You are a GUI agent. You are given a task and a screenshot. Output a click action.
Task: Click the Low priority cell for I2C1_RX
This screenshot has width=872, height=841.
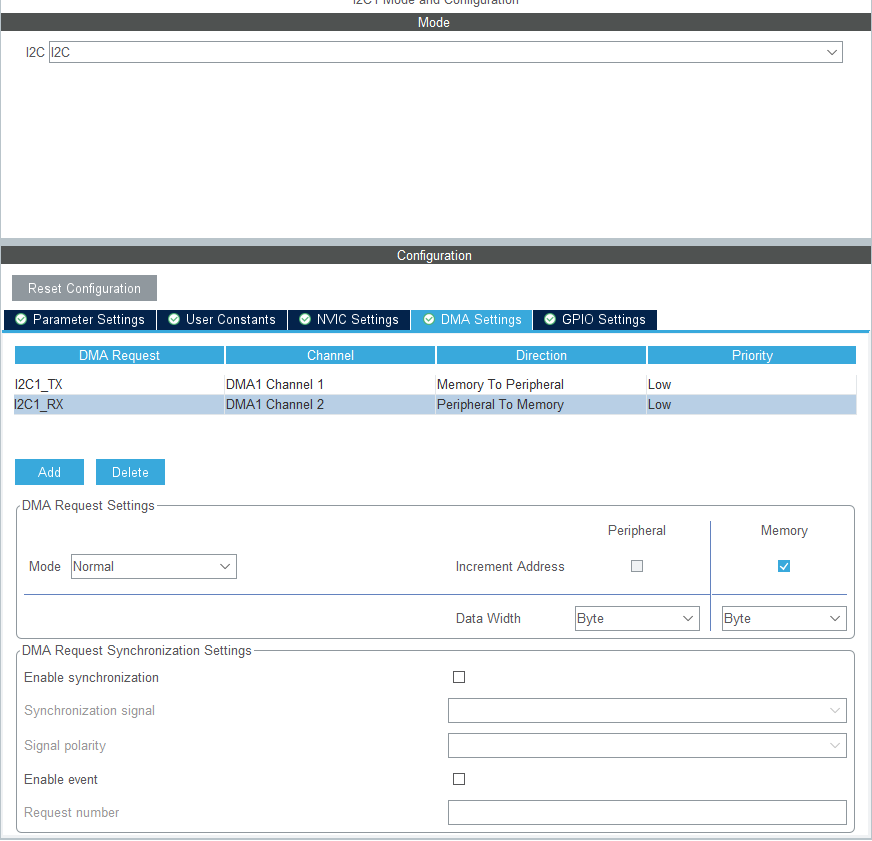(x=751, y=404)
